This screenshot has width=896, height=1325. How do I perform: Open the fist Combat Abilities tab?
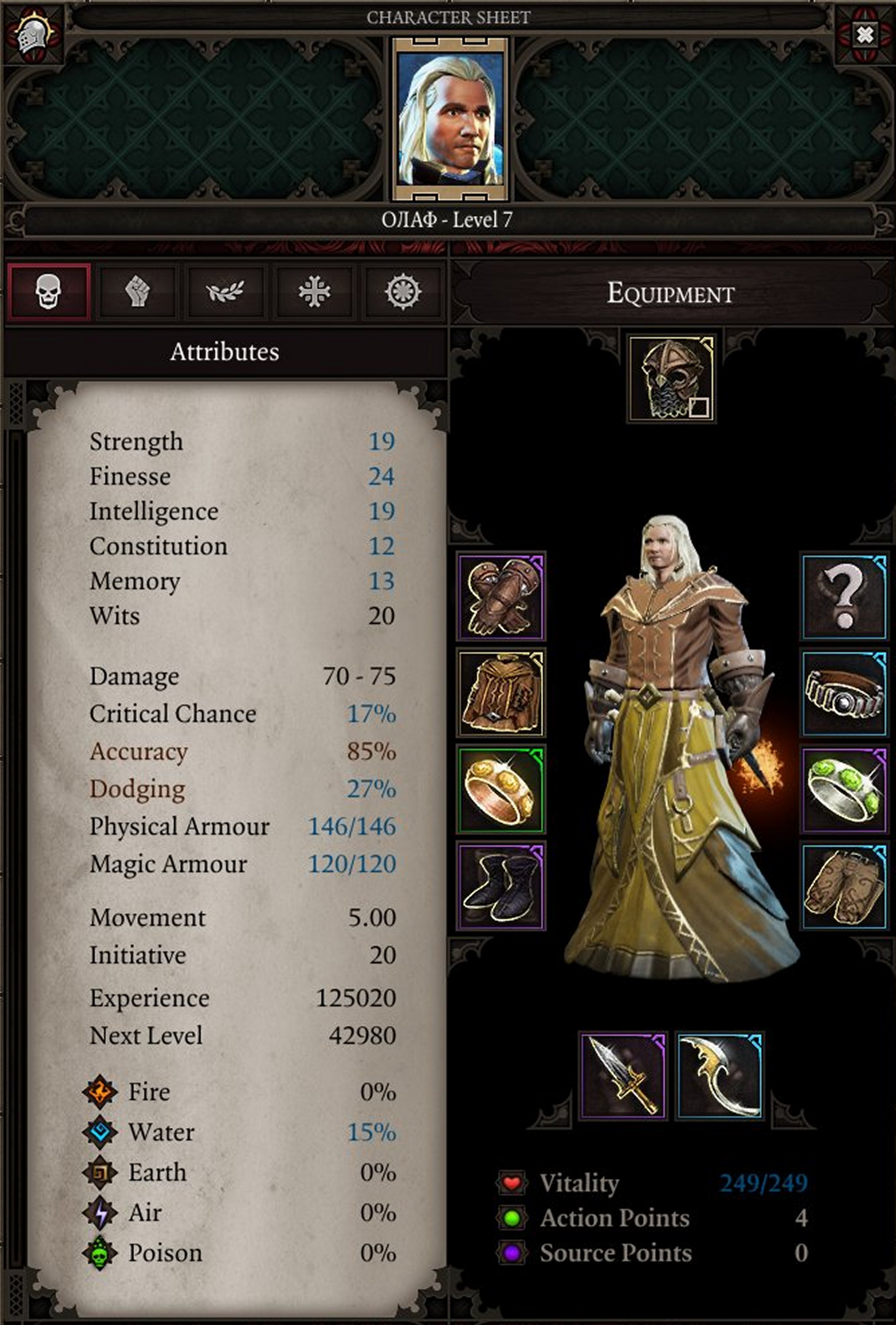[137, 291]
